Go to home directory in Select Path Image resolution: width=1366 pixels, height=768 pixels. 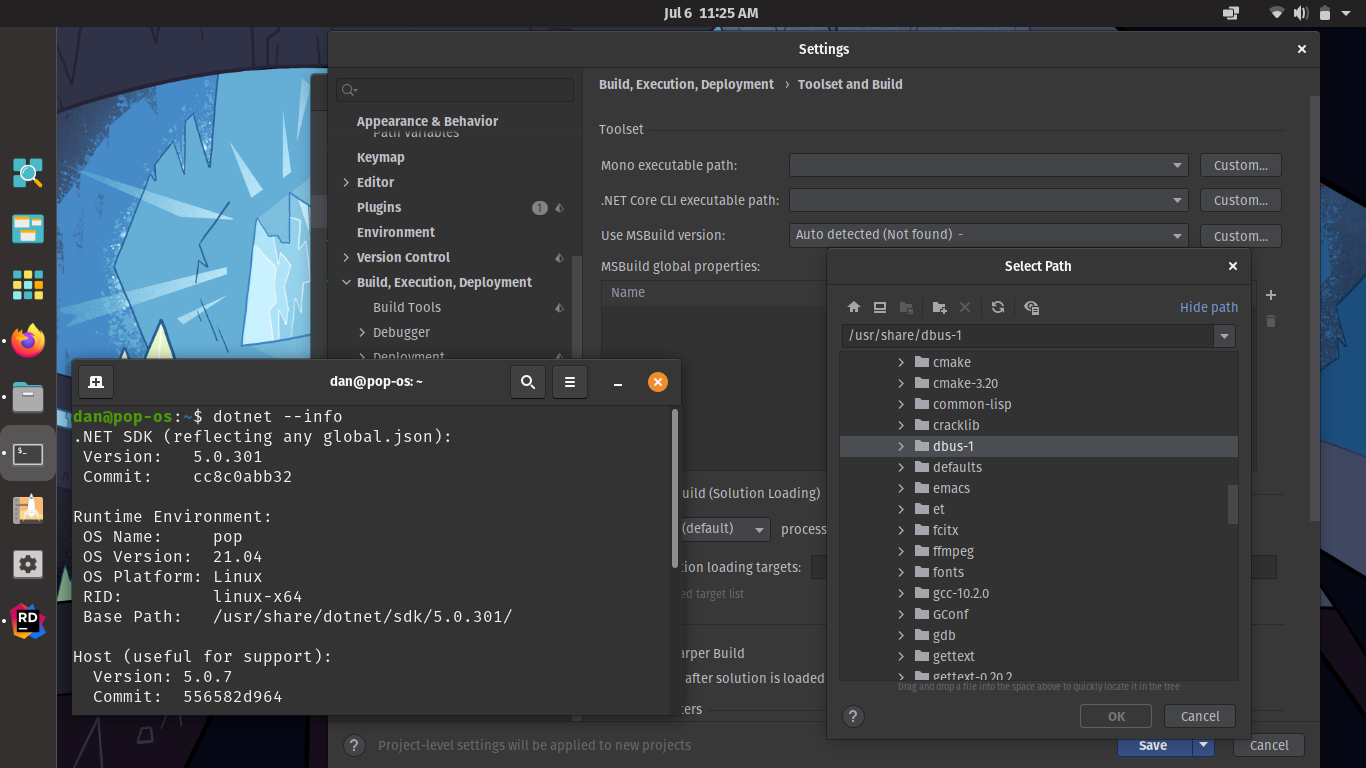pyautogui.click(x=854, y=307)
